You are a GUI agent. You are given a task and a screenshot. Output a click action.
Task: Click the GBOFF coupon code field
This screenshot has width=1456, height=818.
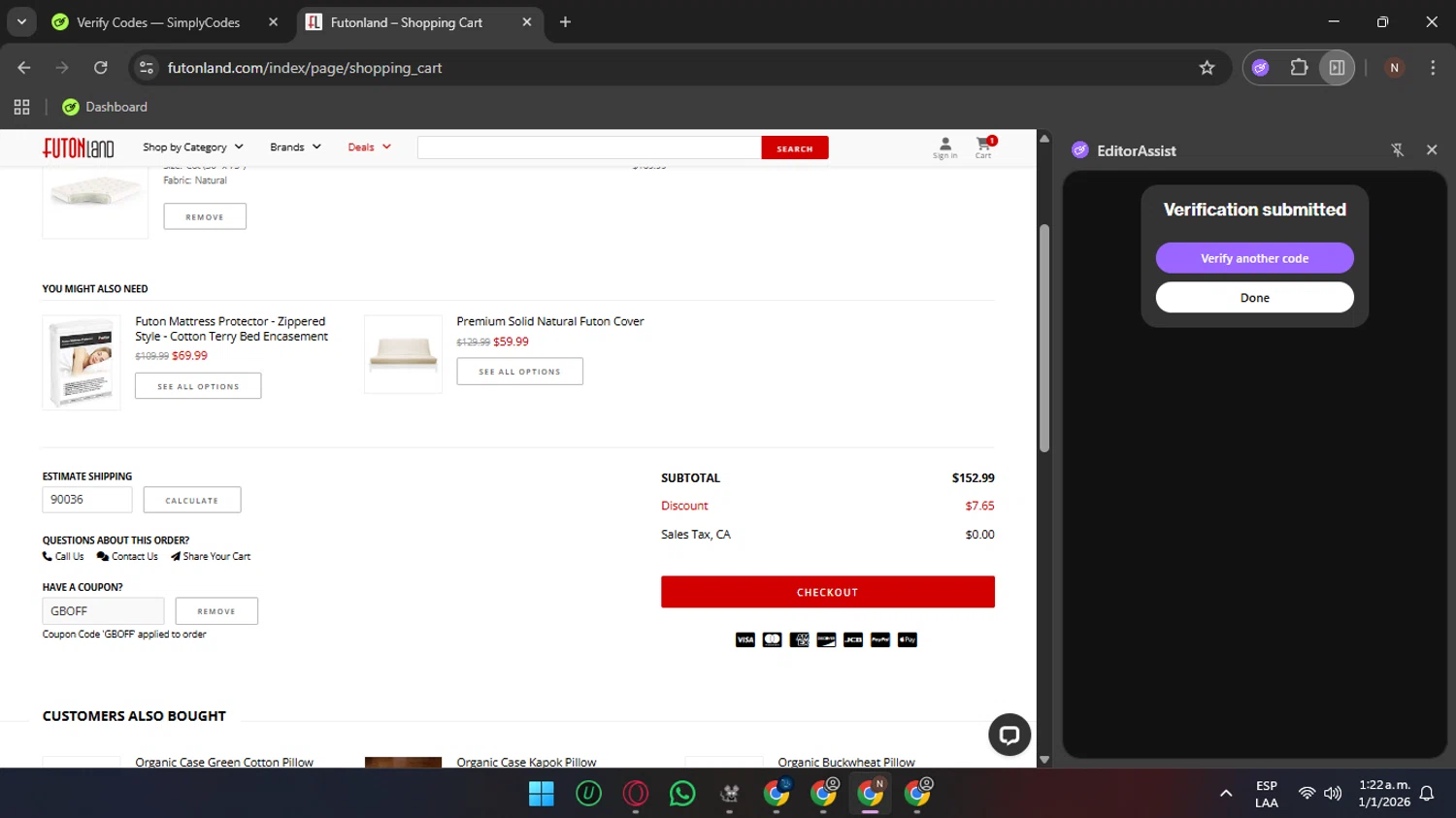[x=103, y=611]
